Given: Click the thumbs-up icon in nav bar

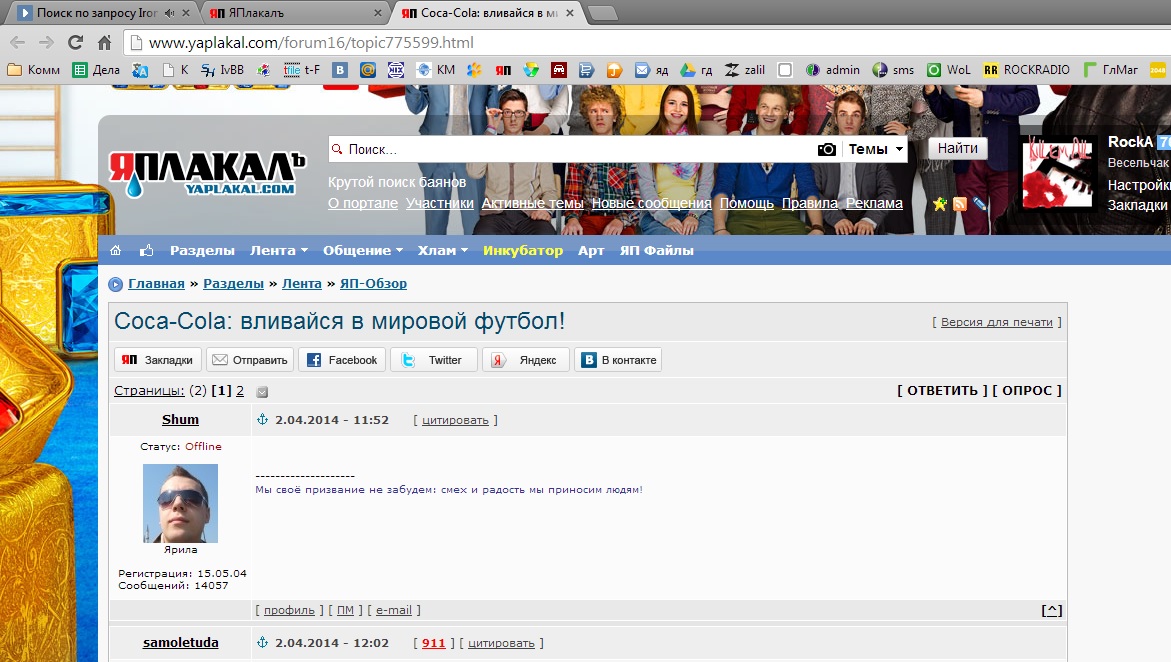Looking at the screenshot, I should pos(146,250).
